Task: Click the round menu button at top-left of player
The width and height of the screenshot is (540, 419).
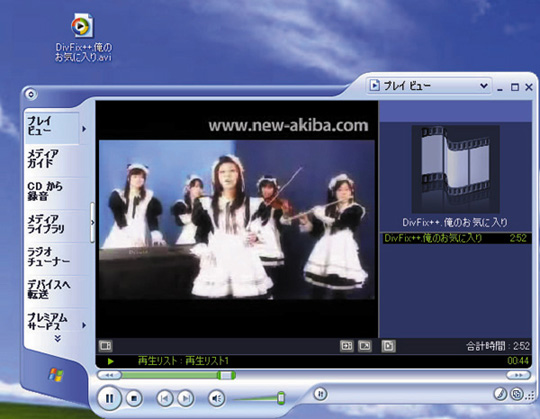Action: 31,94
